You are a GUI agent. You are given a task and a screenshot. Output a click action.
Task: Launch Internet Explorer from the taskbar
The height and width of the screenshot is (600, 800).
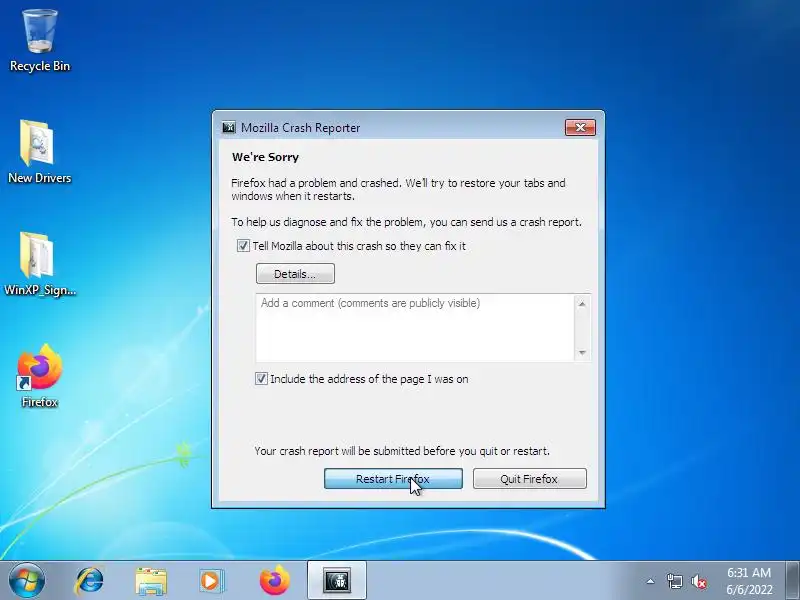coord(89,581)
